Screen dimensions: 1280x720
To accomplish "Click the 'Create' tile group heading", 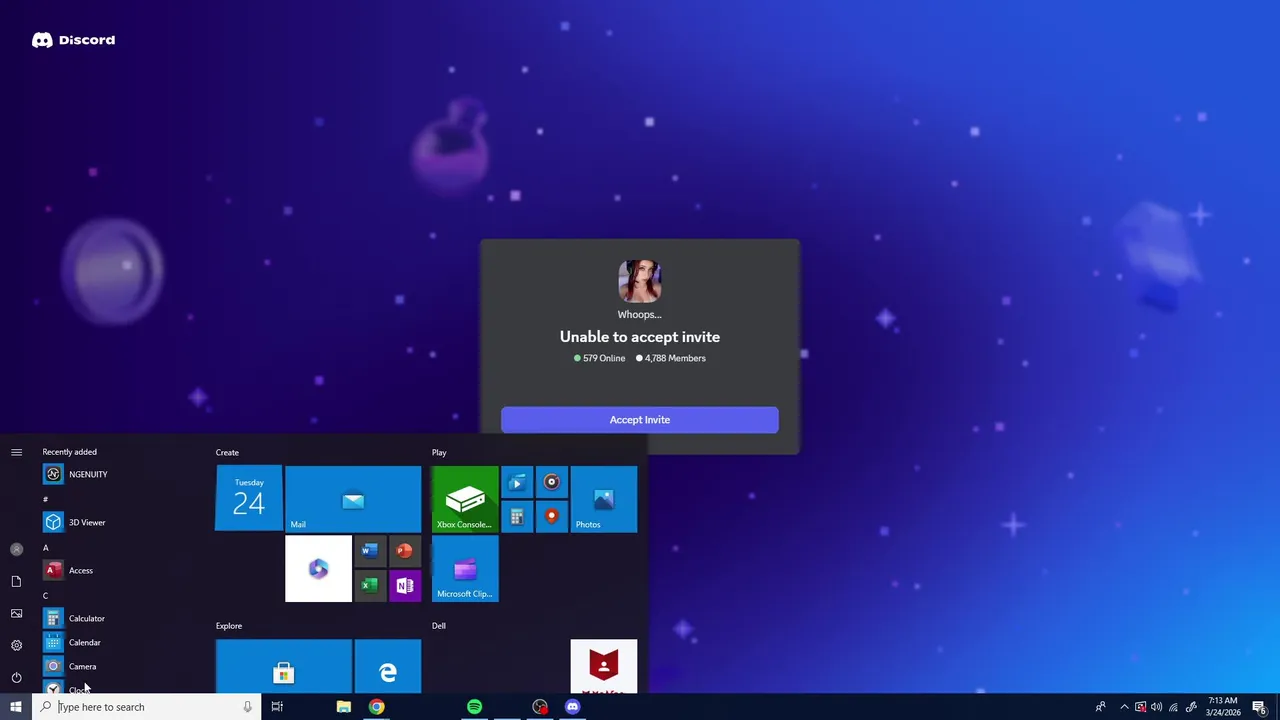I will [227, 453].
